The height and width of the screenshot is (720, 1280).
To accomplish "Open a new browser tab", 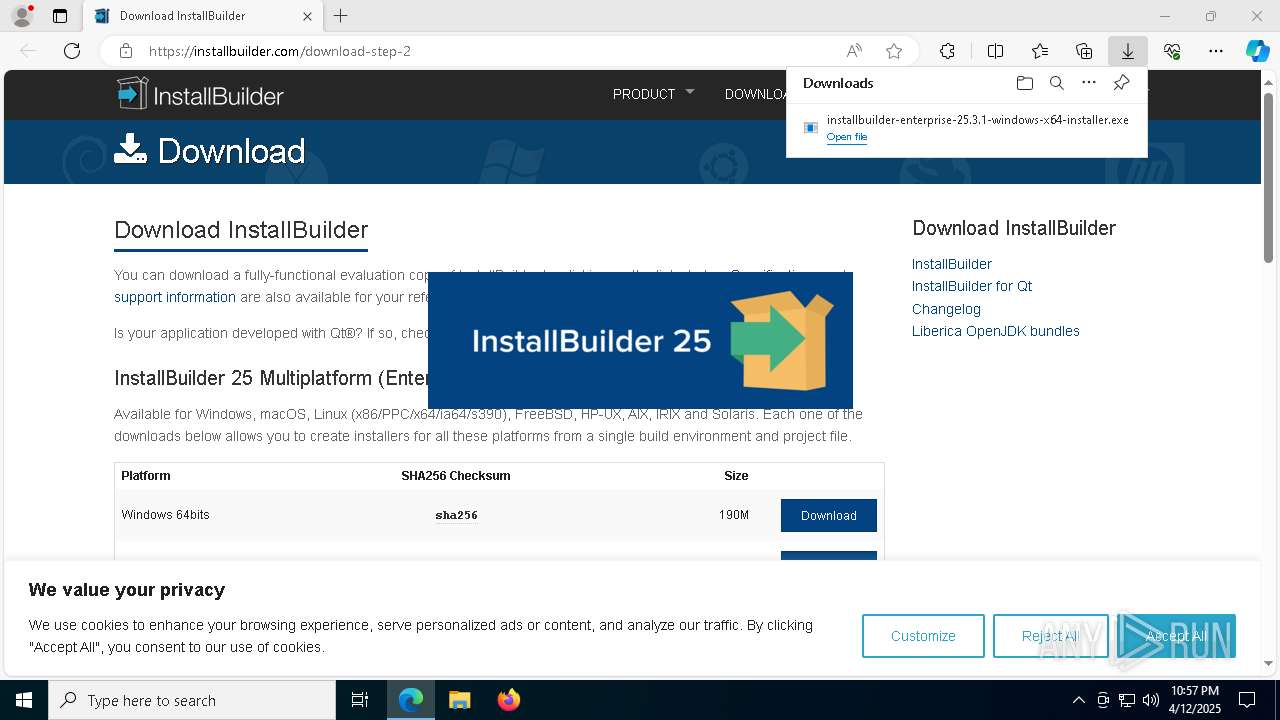I will click(x=340, y=16).
